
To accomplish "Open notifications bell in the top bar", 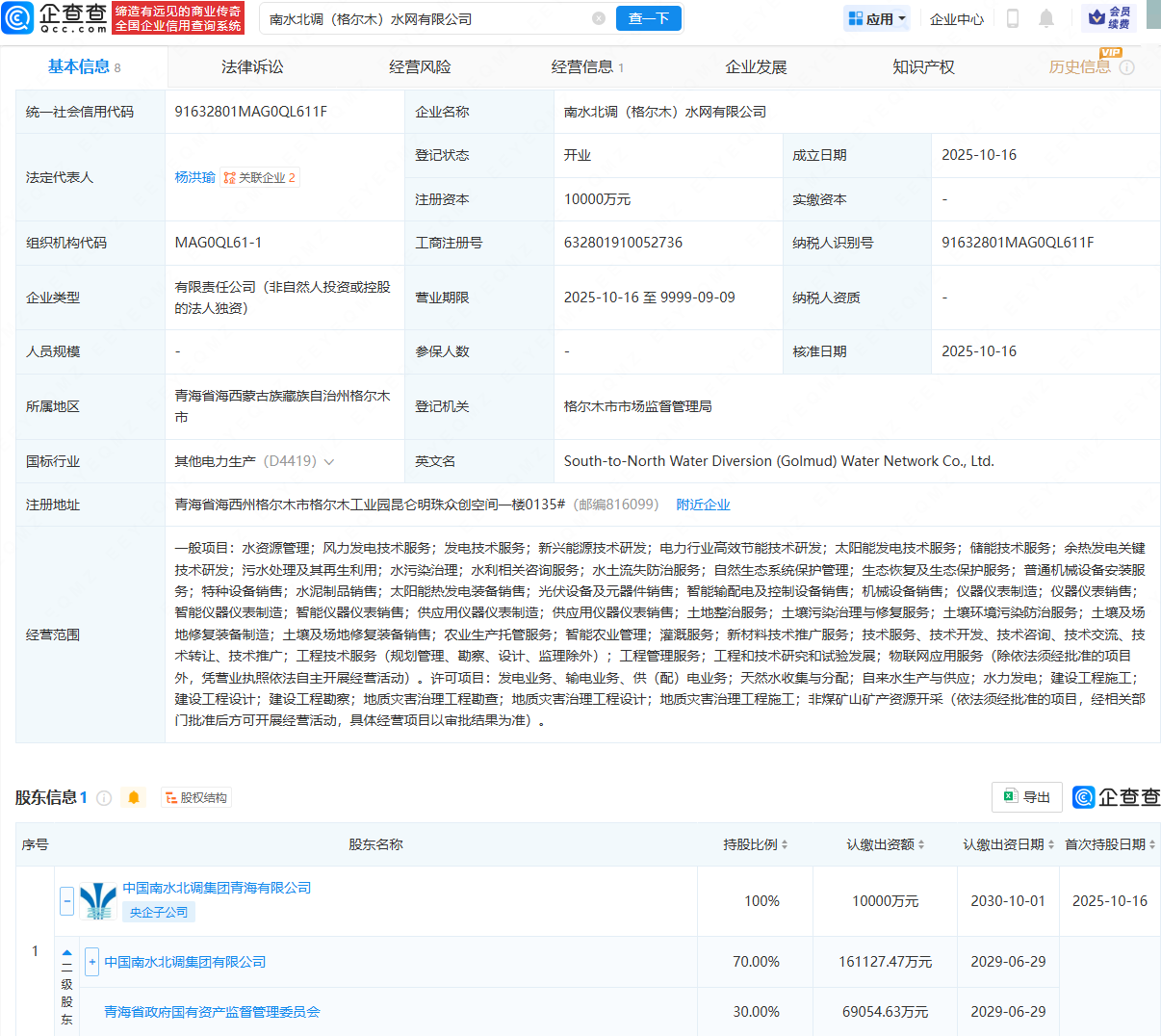I will pyautogui.click(x=1046, y=18).
